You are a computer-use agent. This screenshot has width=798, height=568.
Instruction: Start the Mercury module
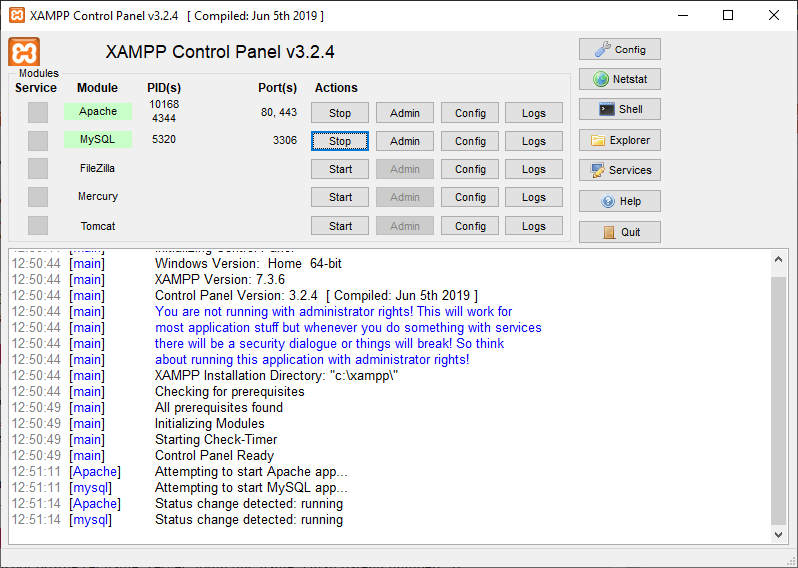[339, 197]
